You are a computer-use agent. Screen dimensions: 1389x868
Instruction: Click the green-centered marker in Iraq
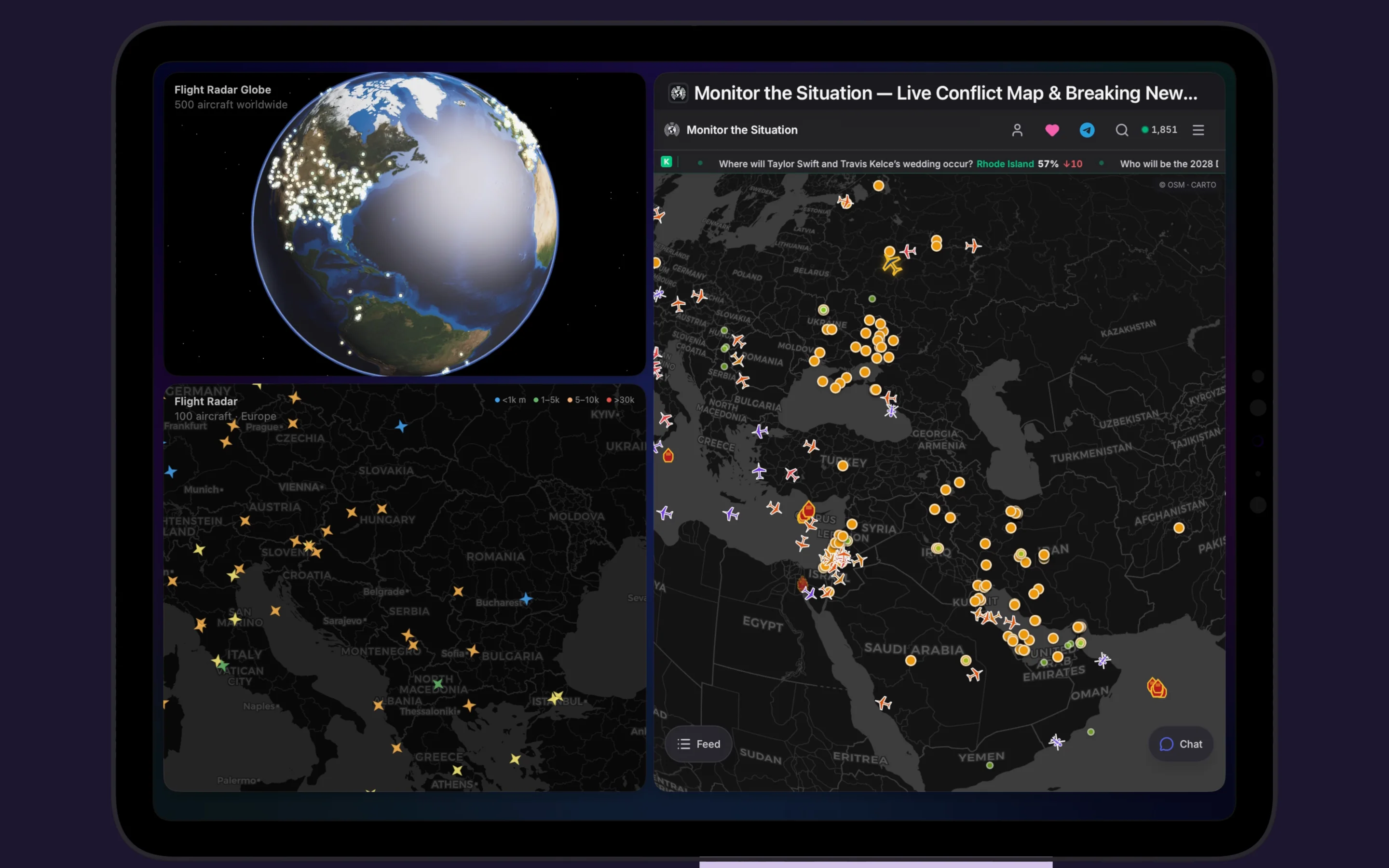coord(937,548)
